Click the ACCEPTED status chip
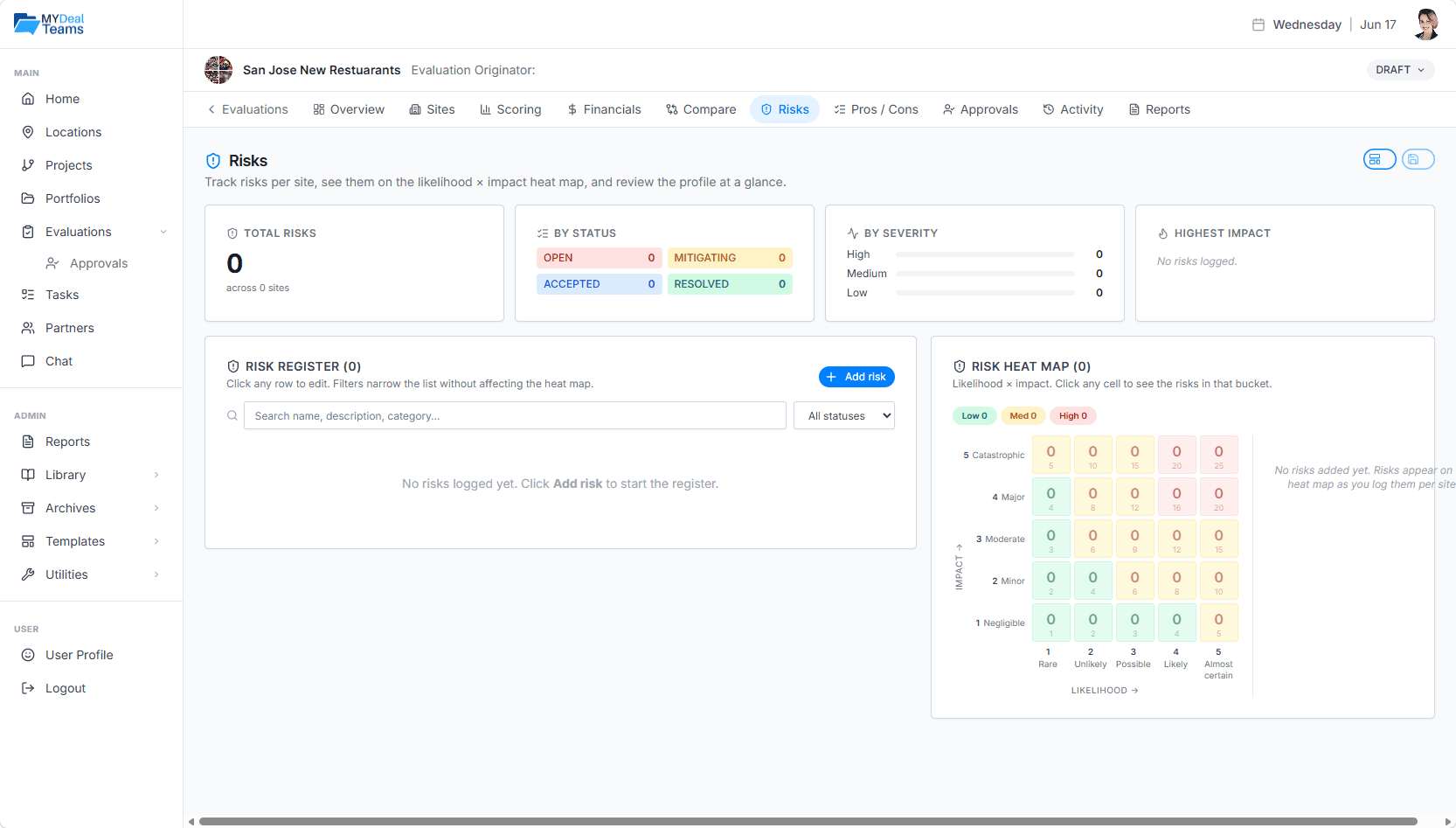This screenshot has width=1456, height=828. [x=599, y=284]
